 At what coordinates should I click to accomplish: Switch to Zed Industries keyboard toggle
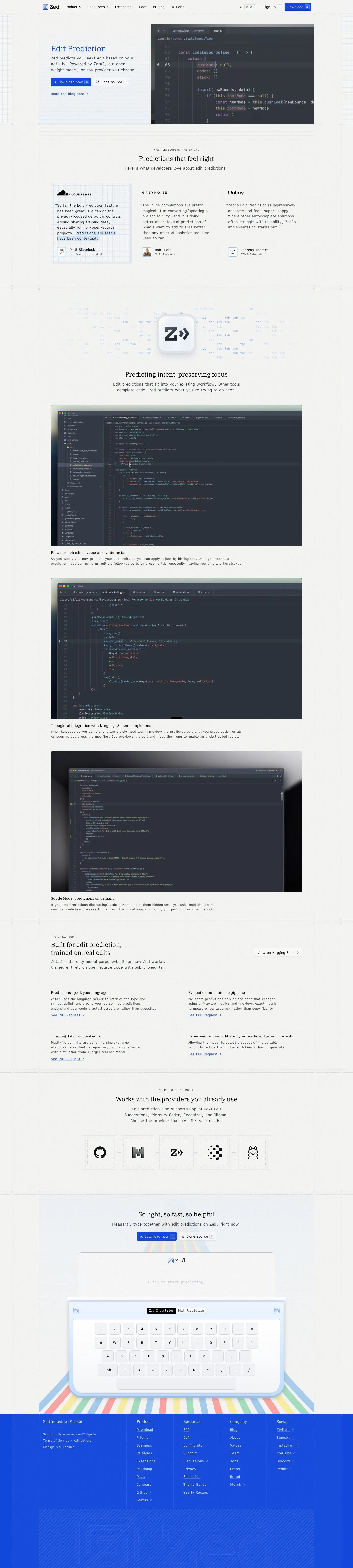pyautogui.click(x=161, y=1310)
